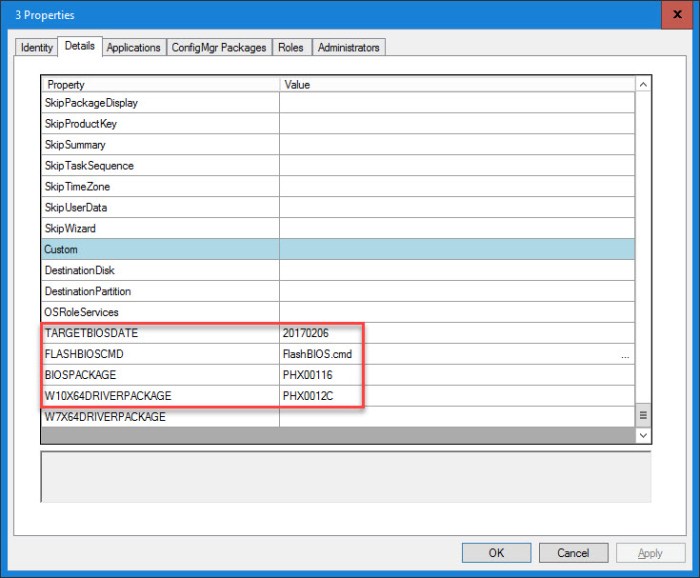The width and height of the screenshot is (700, 578).
Task: Close the Properties dialog window
Action: [676, 15]
